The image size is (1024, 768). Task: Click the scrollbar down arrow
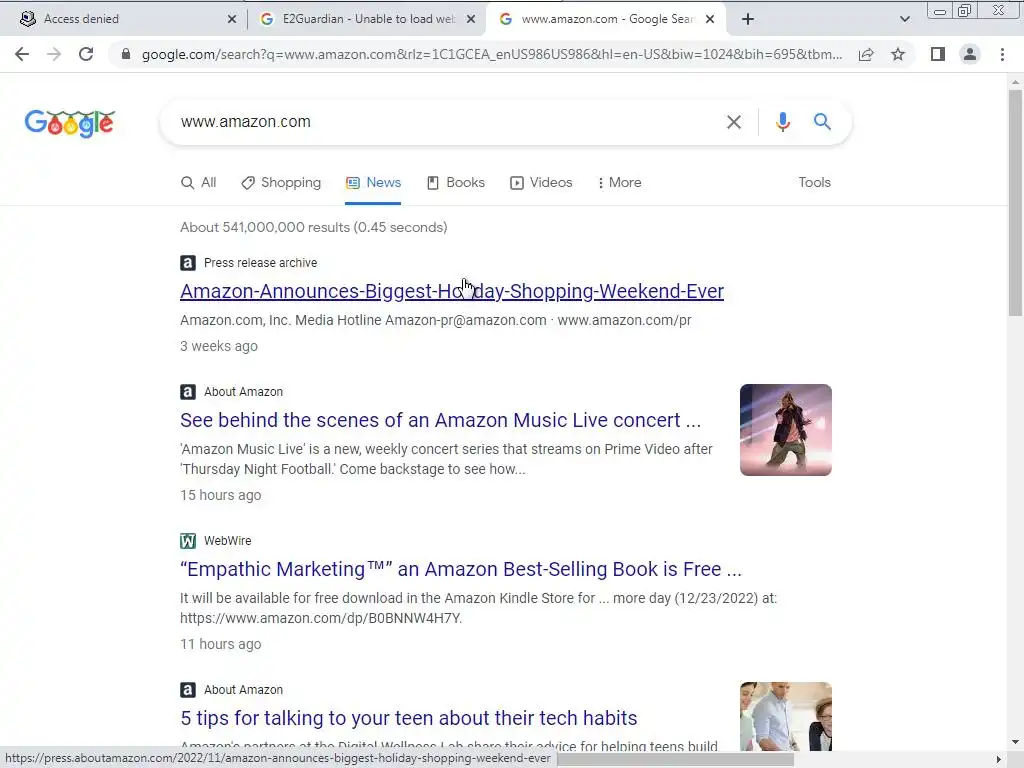coord(1015,742)
